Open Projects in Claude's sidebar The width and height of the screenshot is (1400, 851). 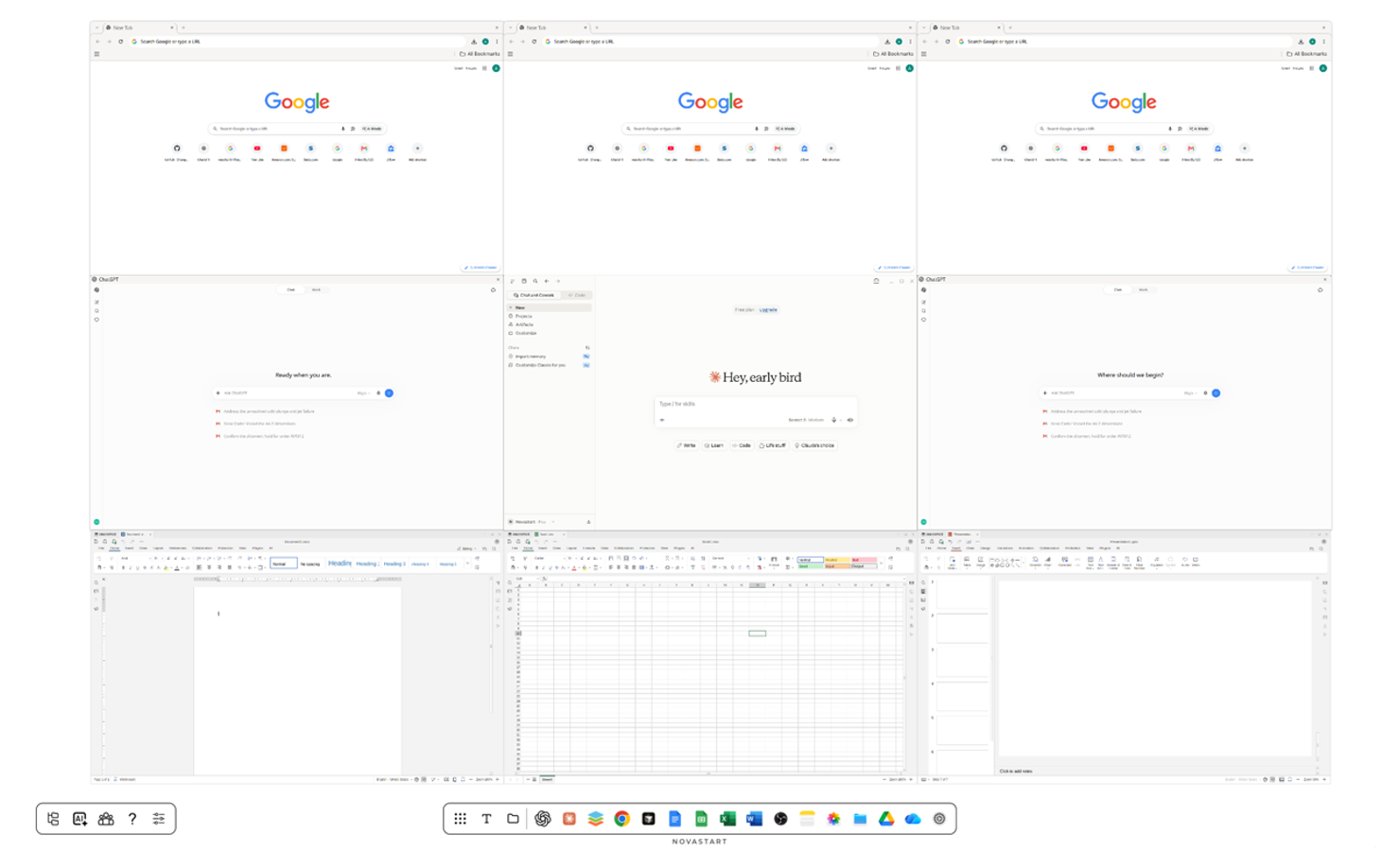tap(550, 316)
